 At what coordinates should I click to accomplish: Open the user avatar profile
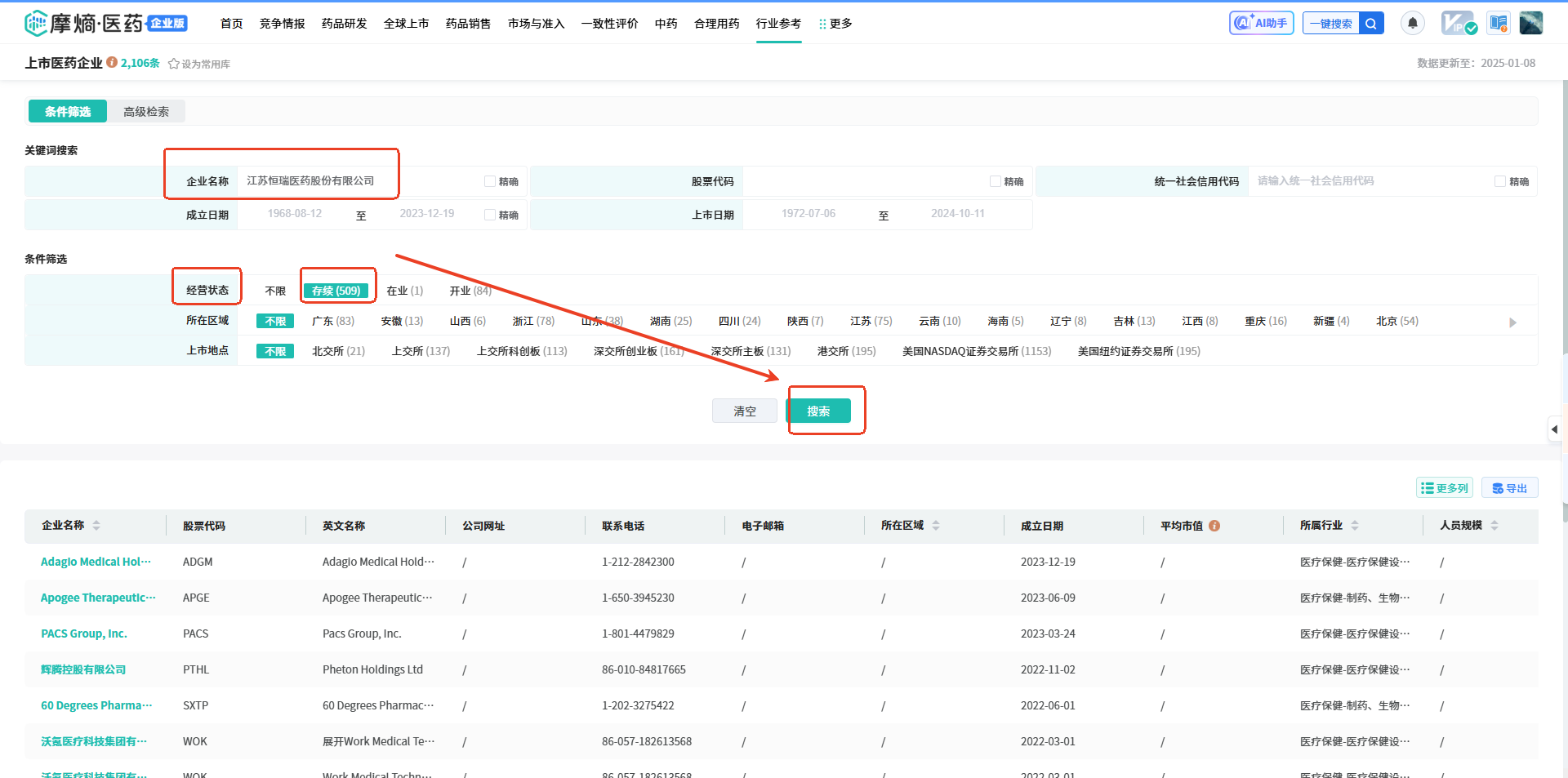1531,23
